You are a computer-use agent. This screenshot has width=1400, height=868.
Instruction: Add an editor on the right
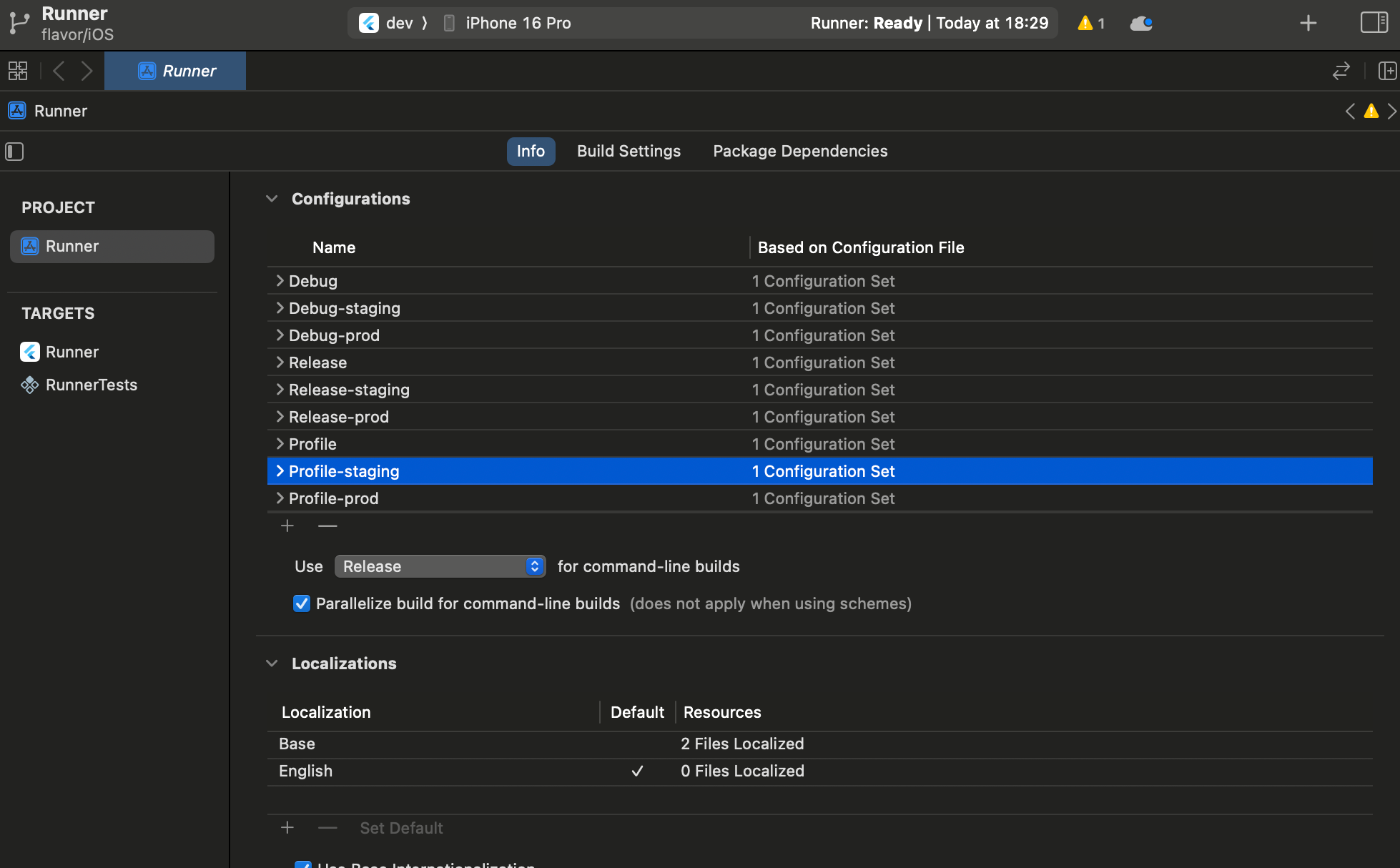pyautogui.click(x=1388, y=71)
